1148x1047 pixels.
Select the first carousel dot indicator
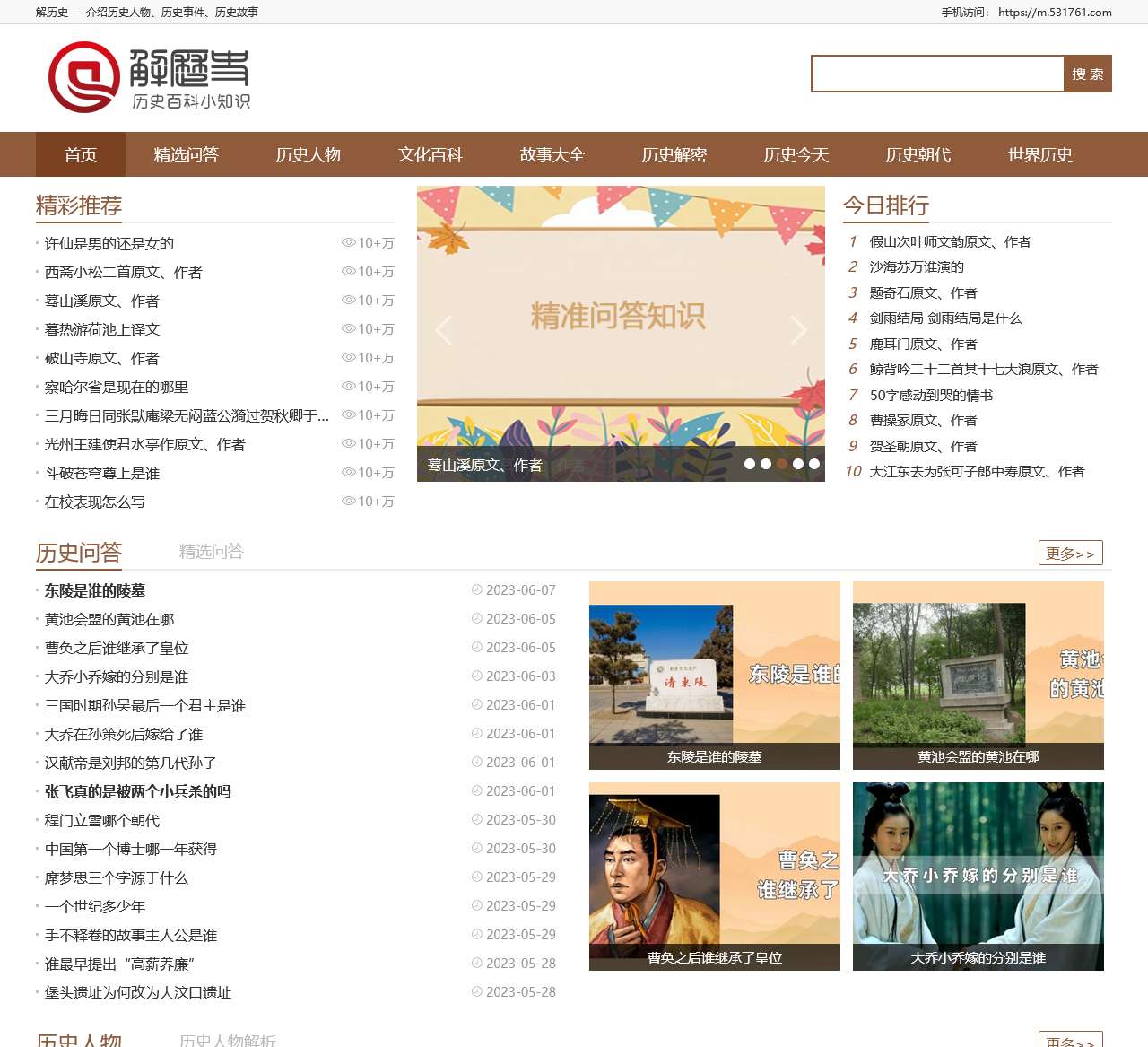click(750, 464)
